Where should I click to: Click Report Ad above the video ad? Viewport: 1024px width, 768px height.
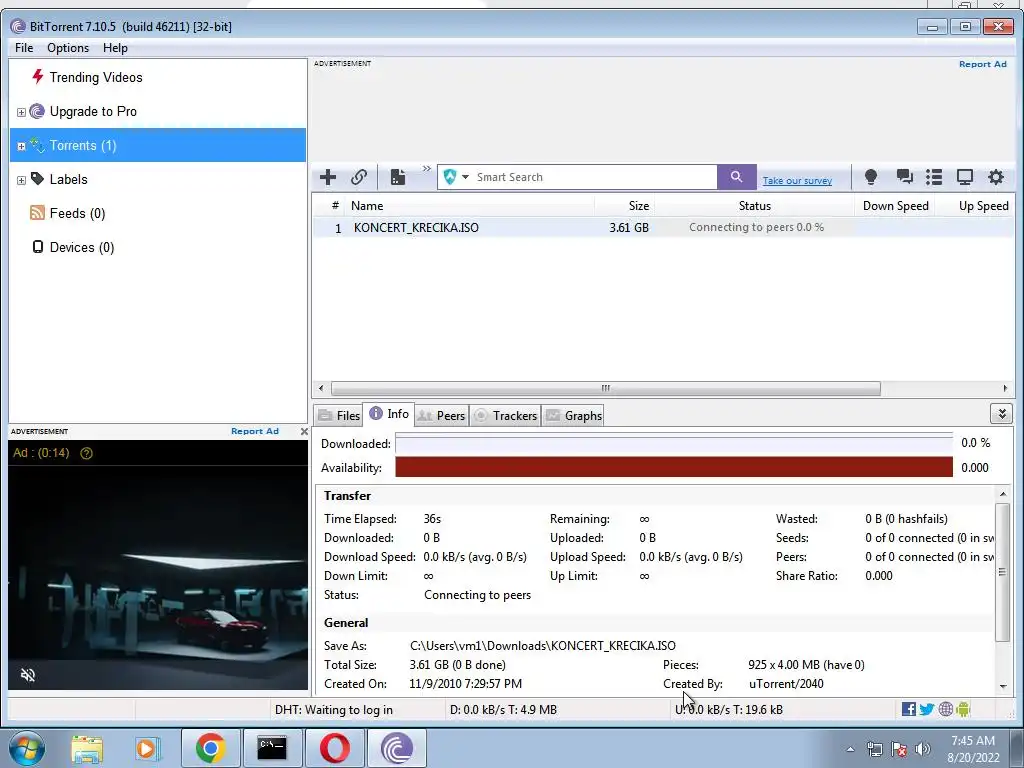255,431
